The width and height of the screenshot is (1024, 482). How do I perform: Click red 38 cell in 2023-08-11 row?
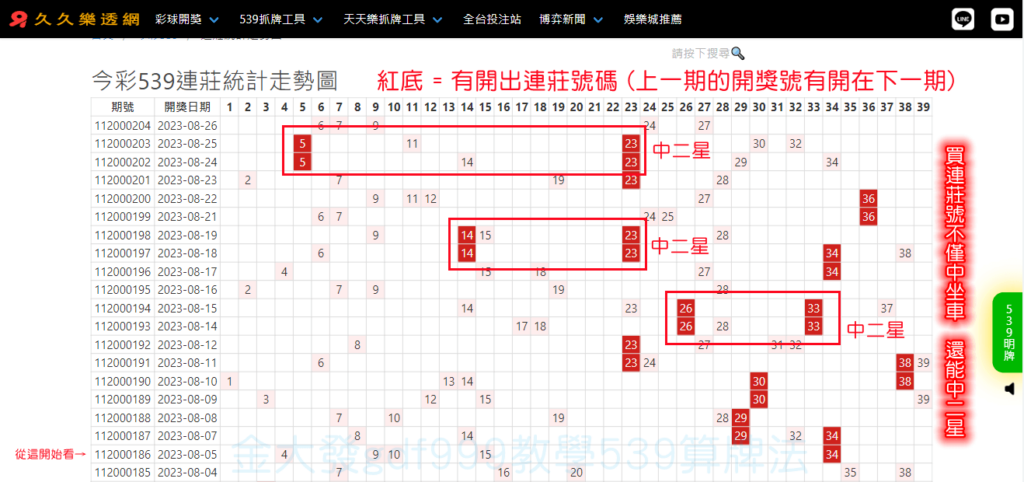coord(905,362)
